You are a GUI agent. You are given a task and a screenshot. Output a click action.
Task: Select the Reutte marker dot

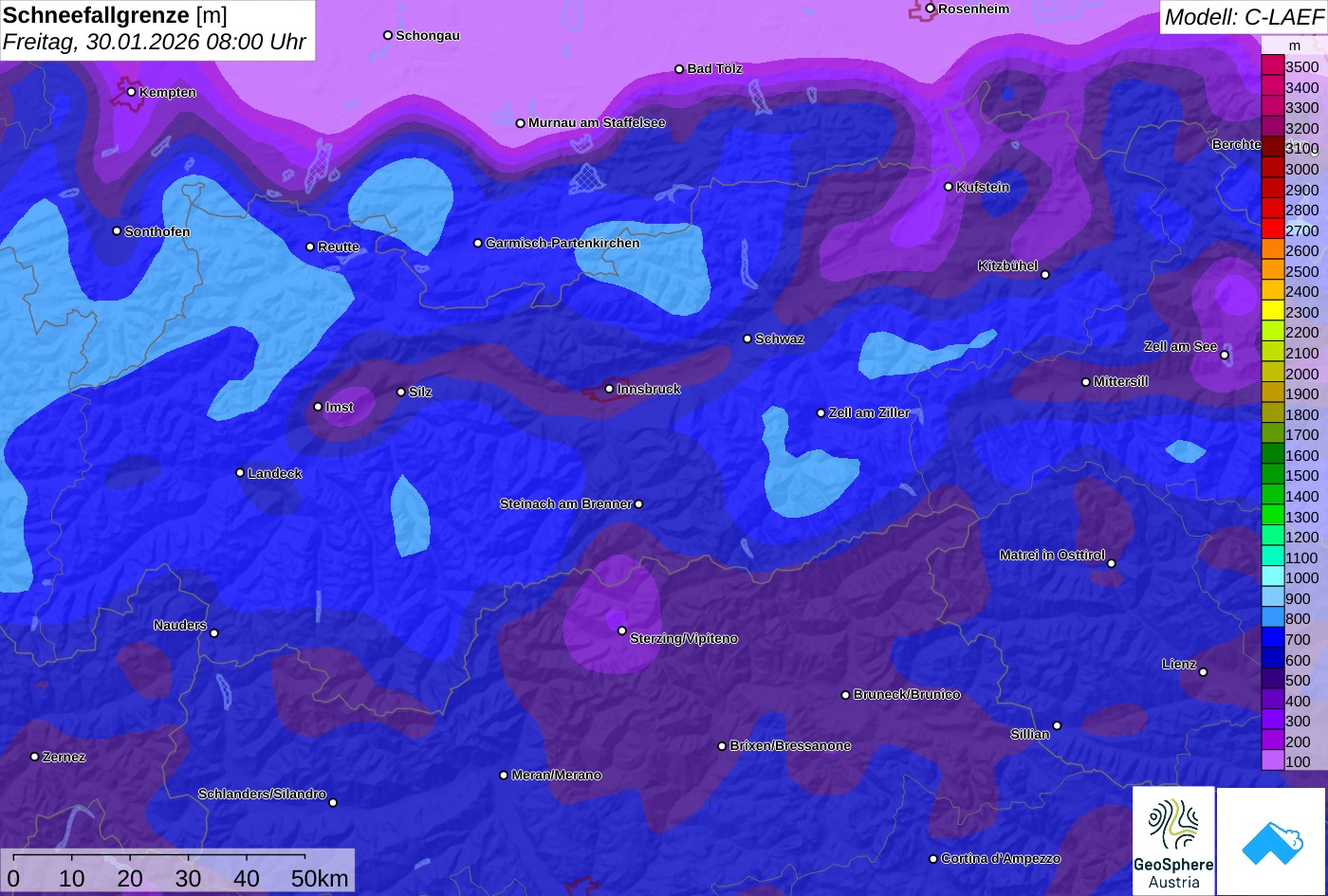(310, 247)
